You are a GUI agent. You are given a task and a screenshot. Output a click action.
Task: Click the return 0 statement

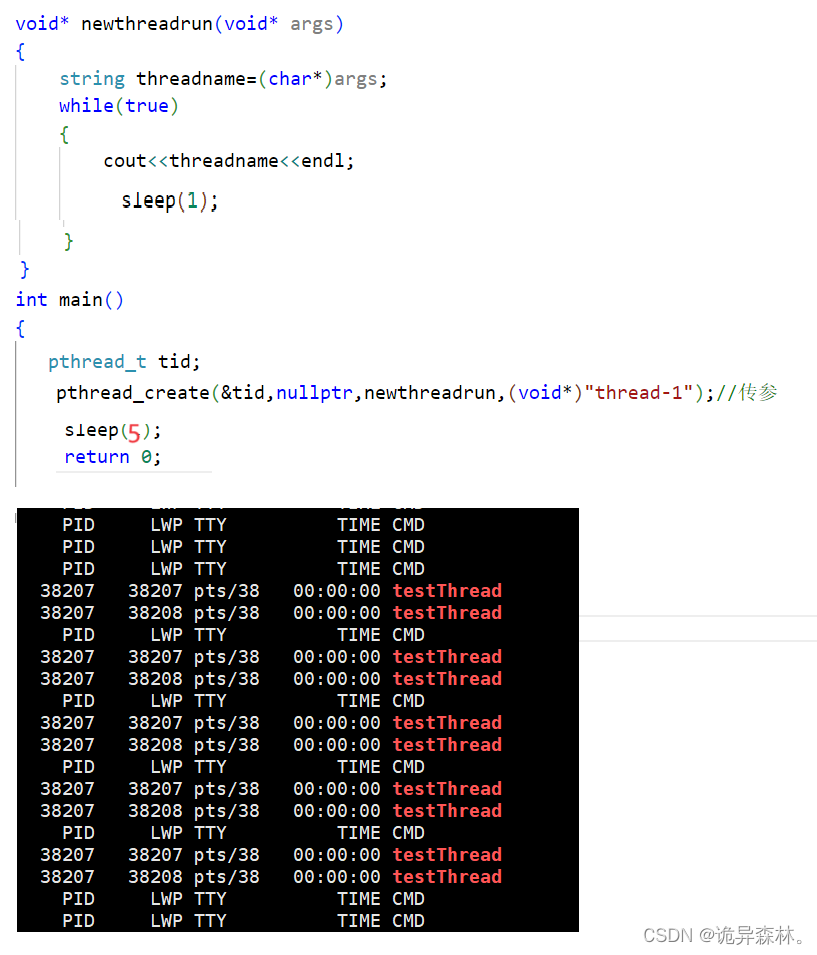click(x=113, y=457)
